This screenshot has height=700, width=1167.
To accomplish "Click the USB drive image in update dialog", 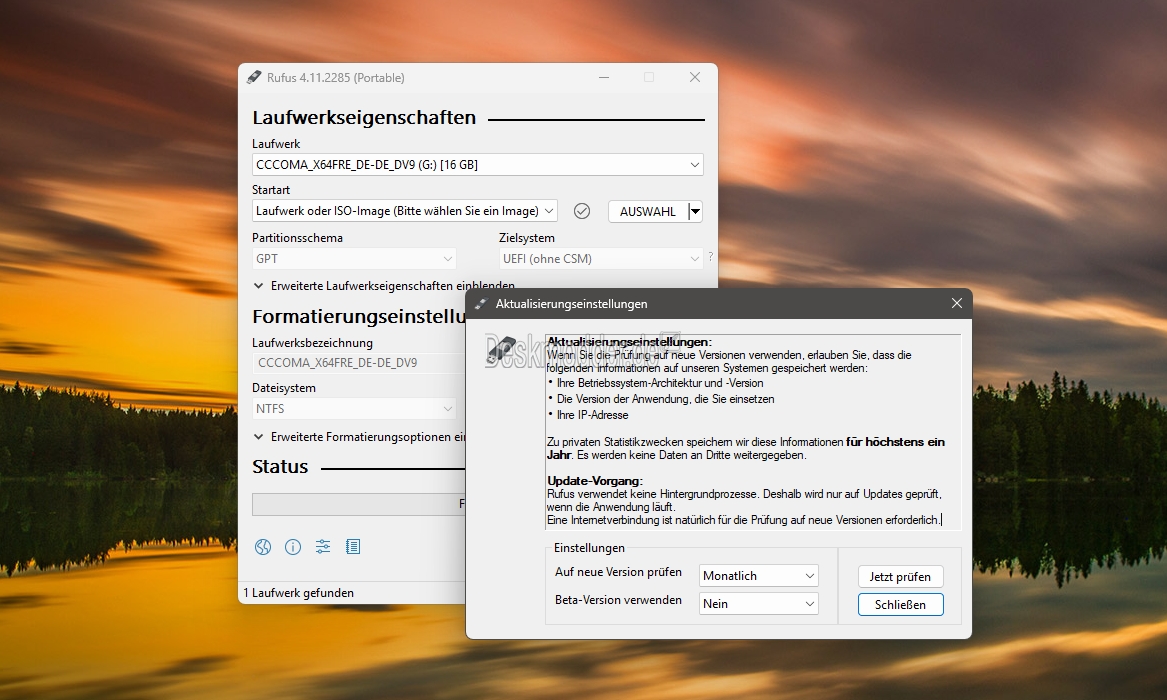I will [502, 349].
